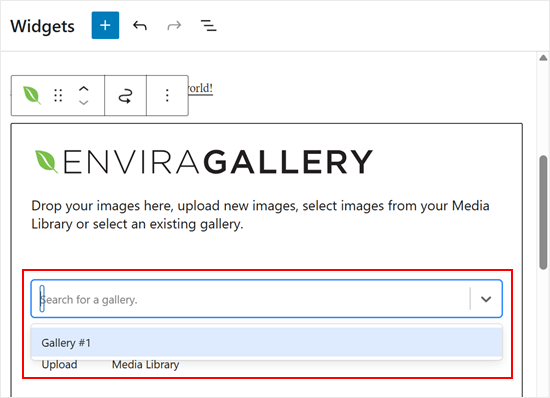Click the 'Drop your images here' description

(260, 215)
